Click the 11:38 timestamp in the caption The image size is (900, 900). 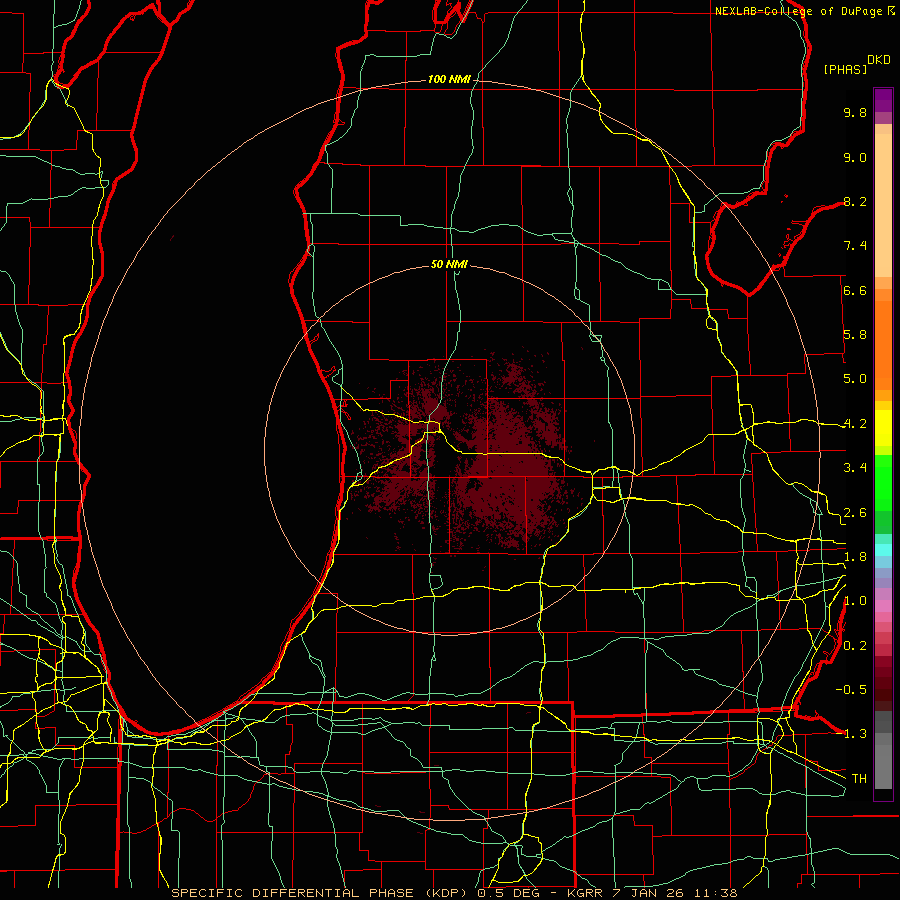[717, 893]
